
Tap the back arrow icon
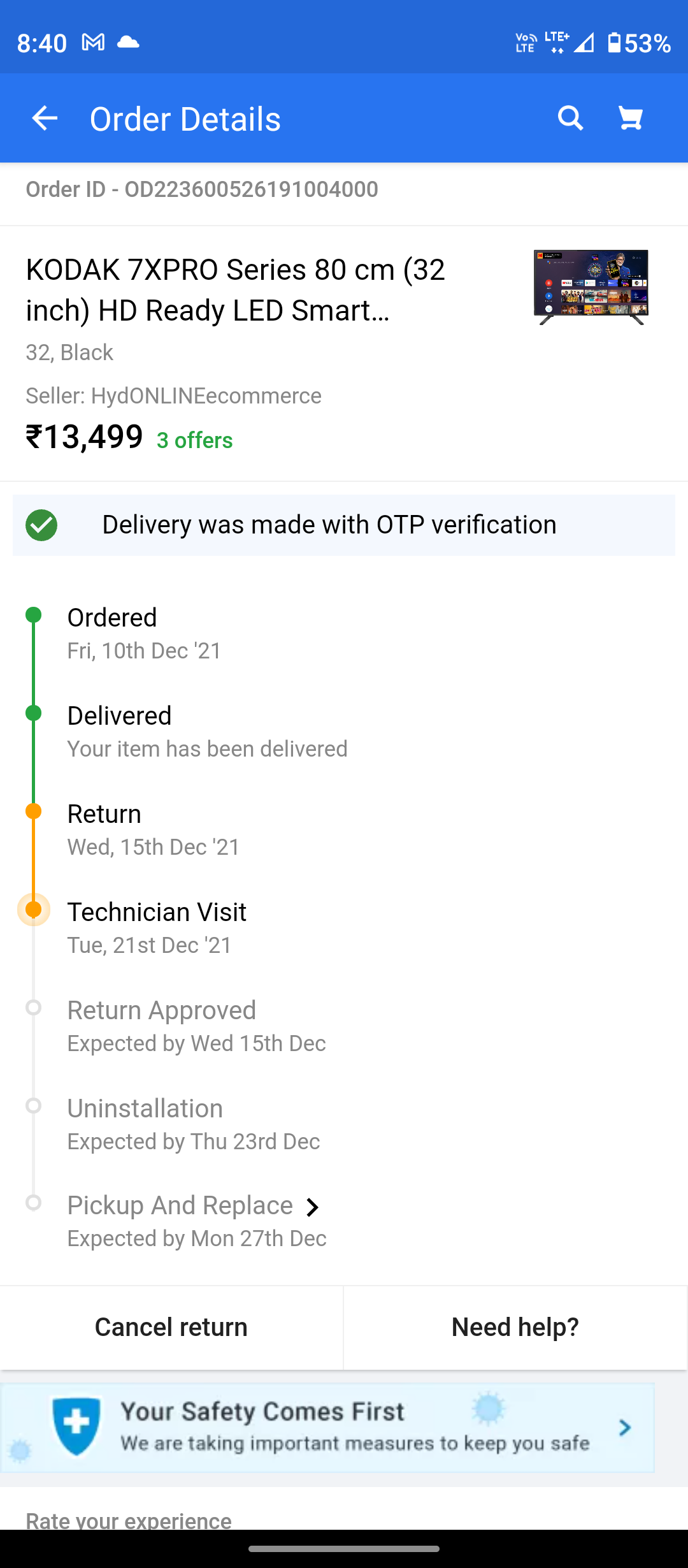pyautogui.click(x=45, y=119)
